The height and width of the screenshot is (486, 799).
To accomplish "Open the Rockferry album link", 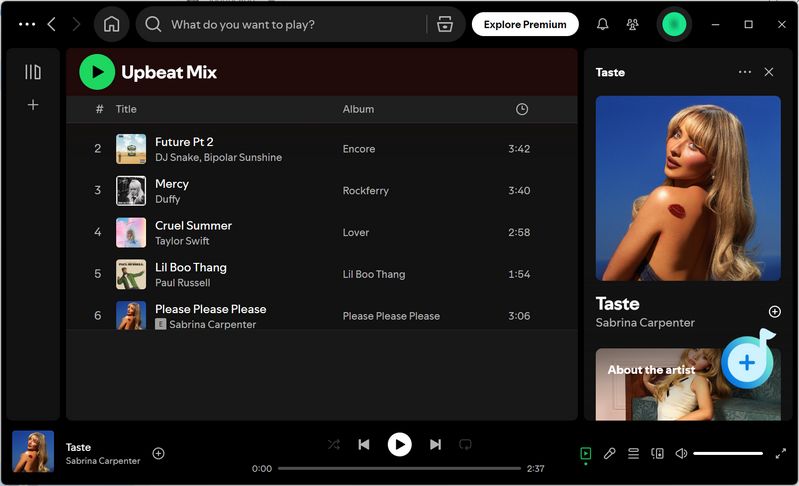I will (x=365, y=191).
